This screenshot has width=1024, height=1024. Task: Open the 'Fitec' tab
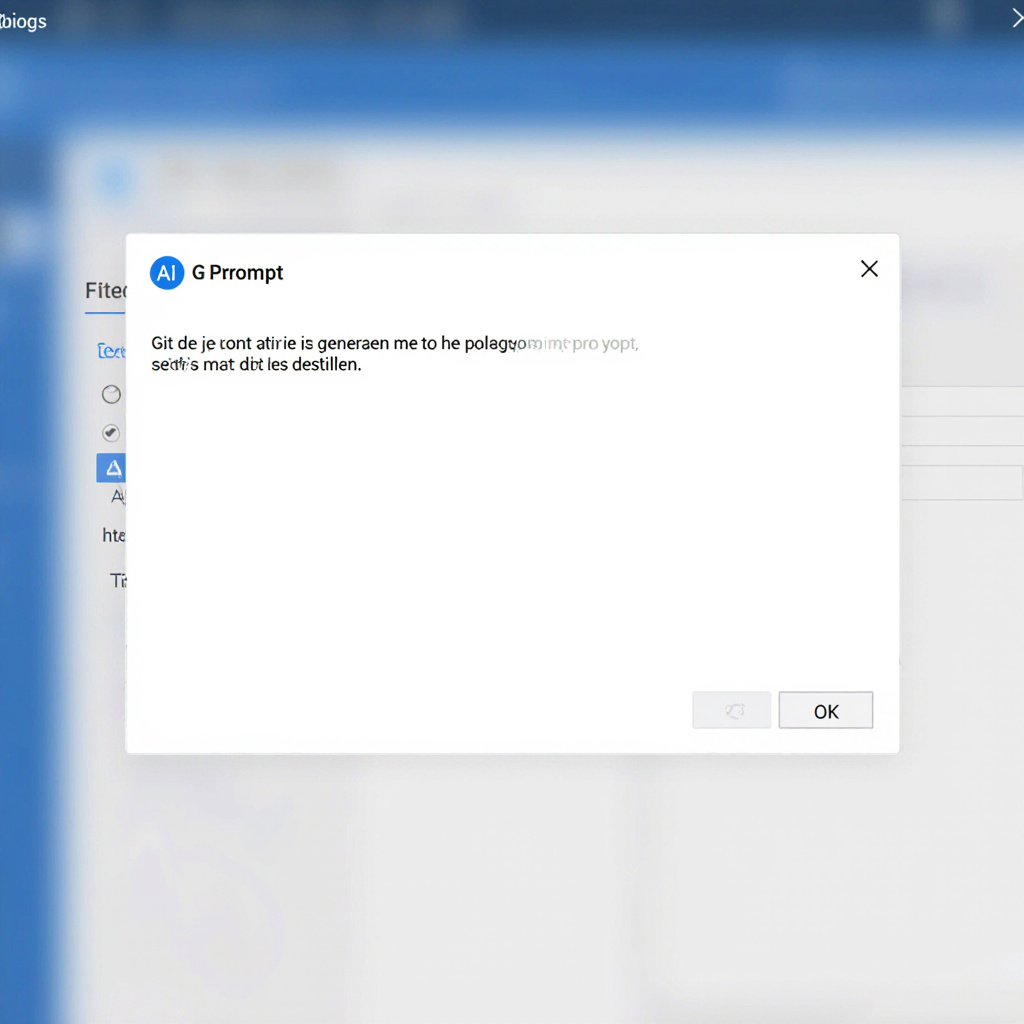coord(105,291)
